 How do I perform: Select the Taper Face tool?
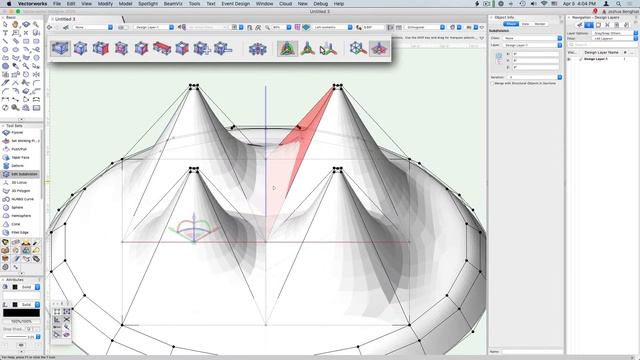click(20, 158)
